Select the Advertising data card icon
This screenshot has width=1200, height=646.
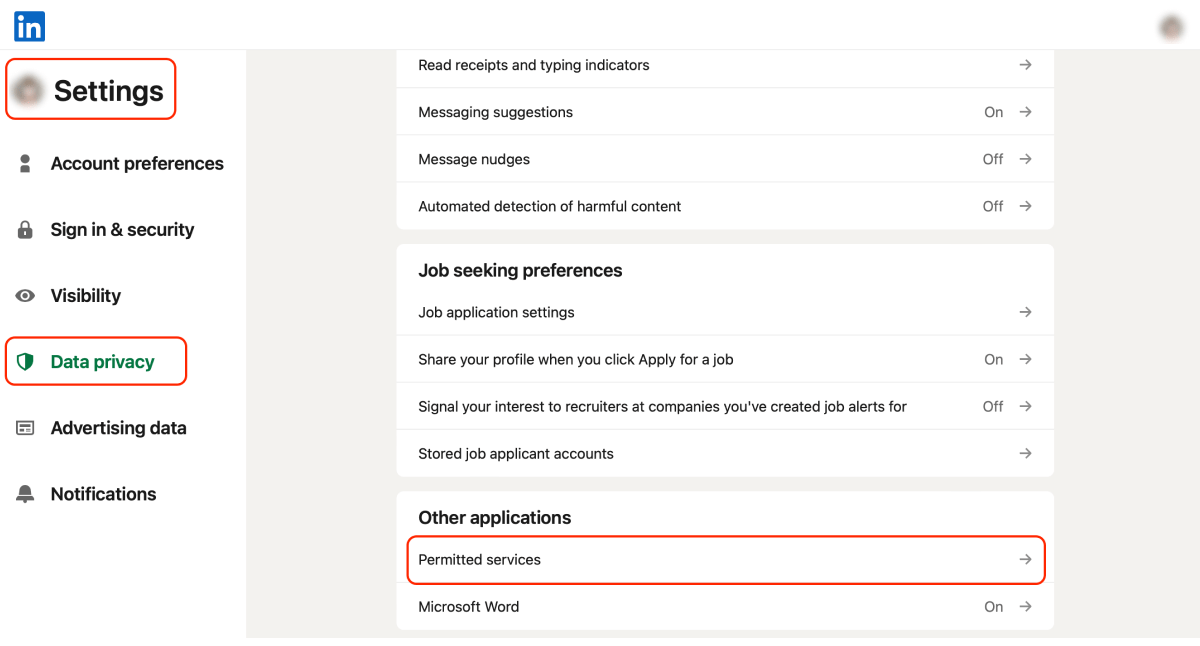(x=25, y=427)
